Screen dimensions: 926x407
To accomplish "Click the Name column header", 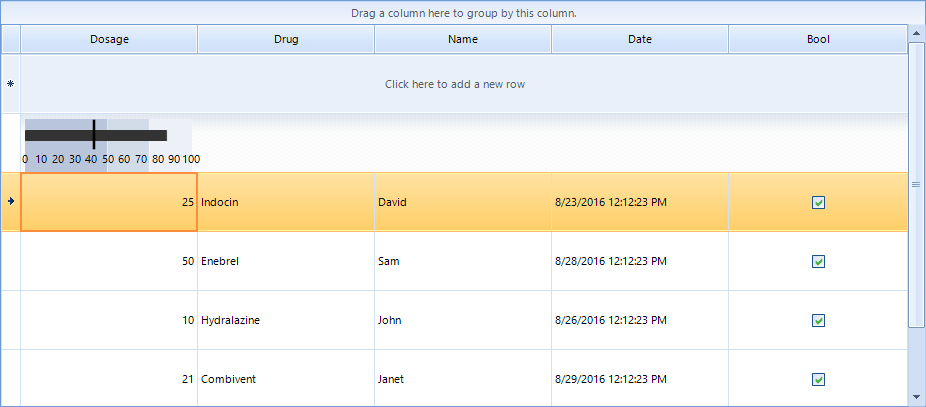I will 463,40.
